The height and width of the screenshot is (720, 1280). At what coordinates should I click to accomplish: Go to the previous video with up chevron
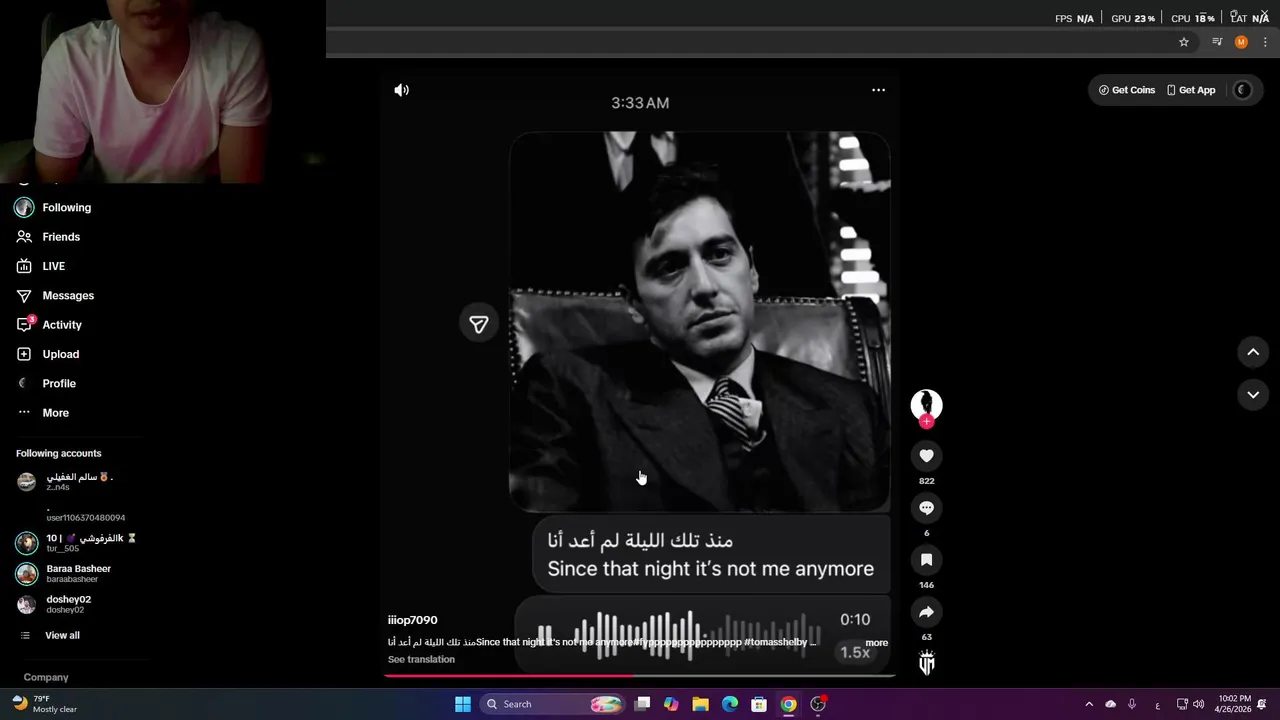point(1253,352)
